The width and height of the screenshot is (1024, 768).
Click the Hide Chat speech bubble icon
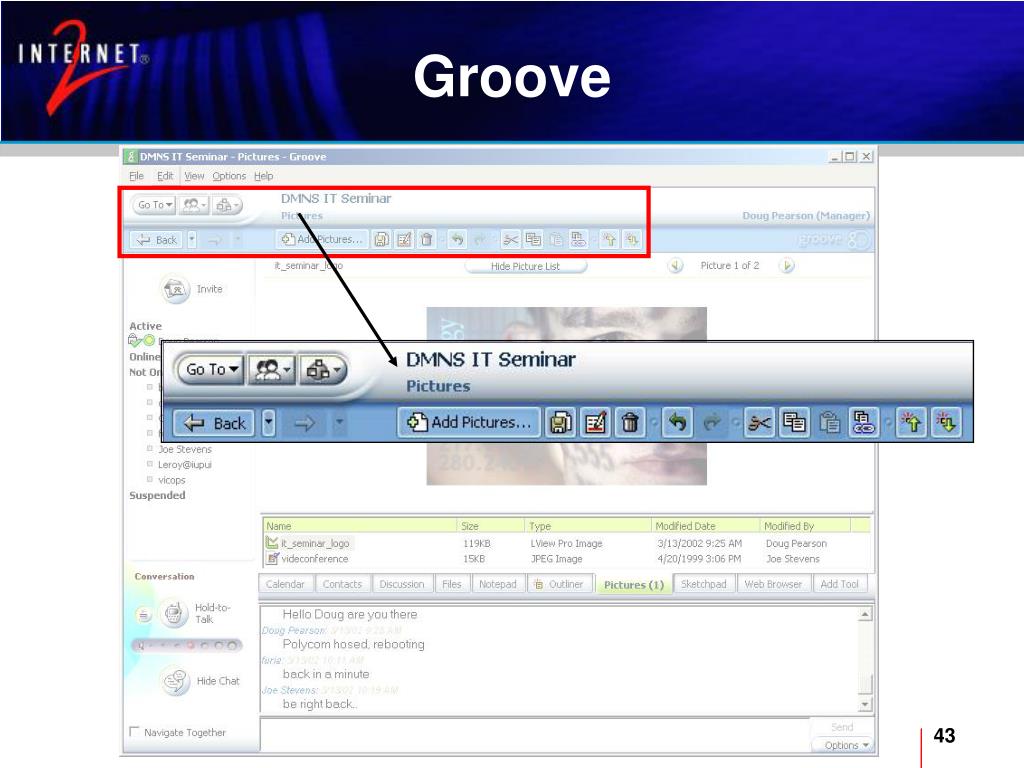[x=175, y=681]
